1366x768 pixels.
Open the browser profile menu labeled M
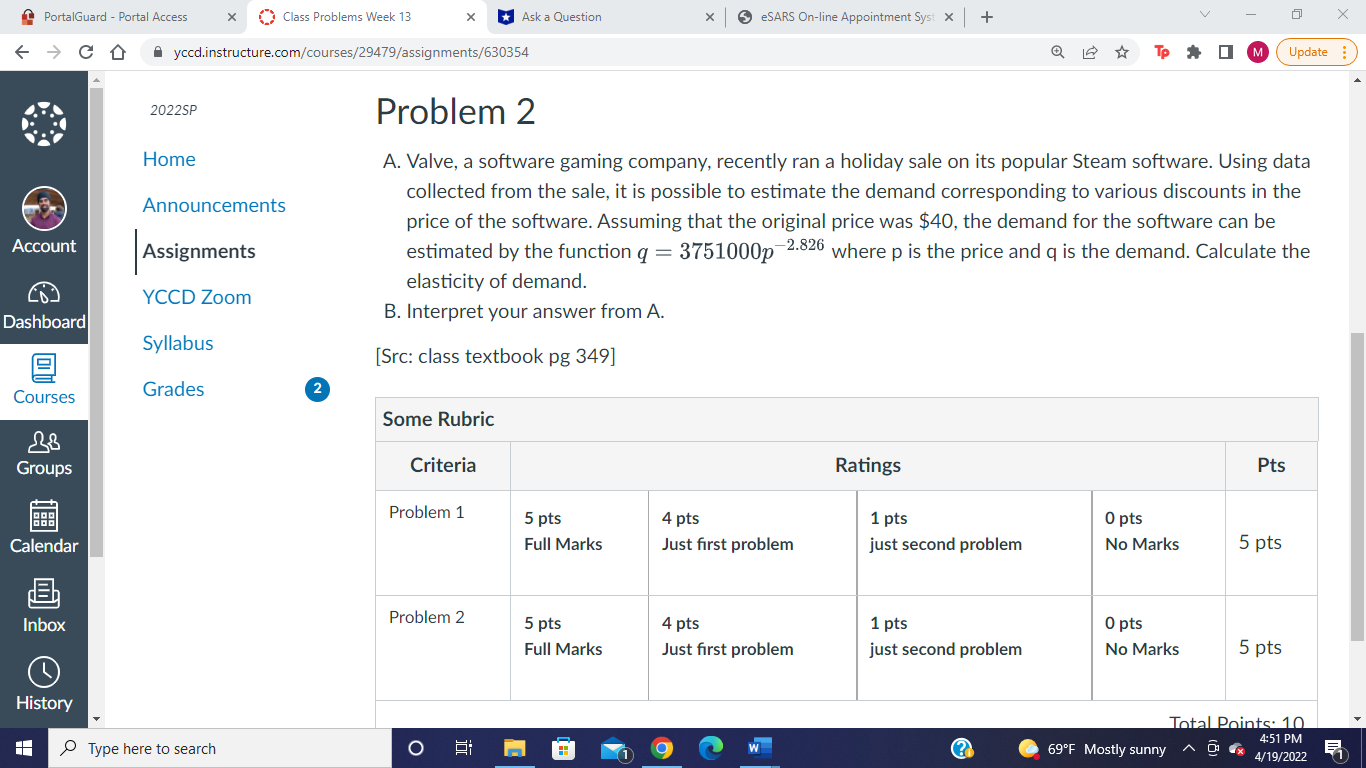(x=1257, y=53)
